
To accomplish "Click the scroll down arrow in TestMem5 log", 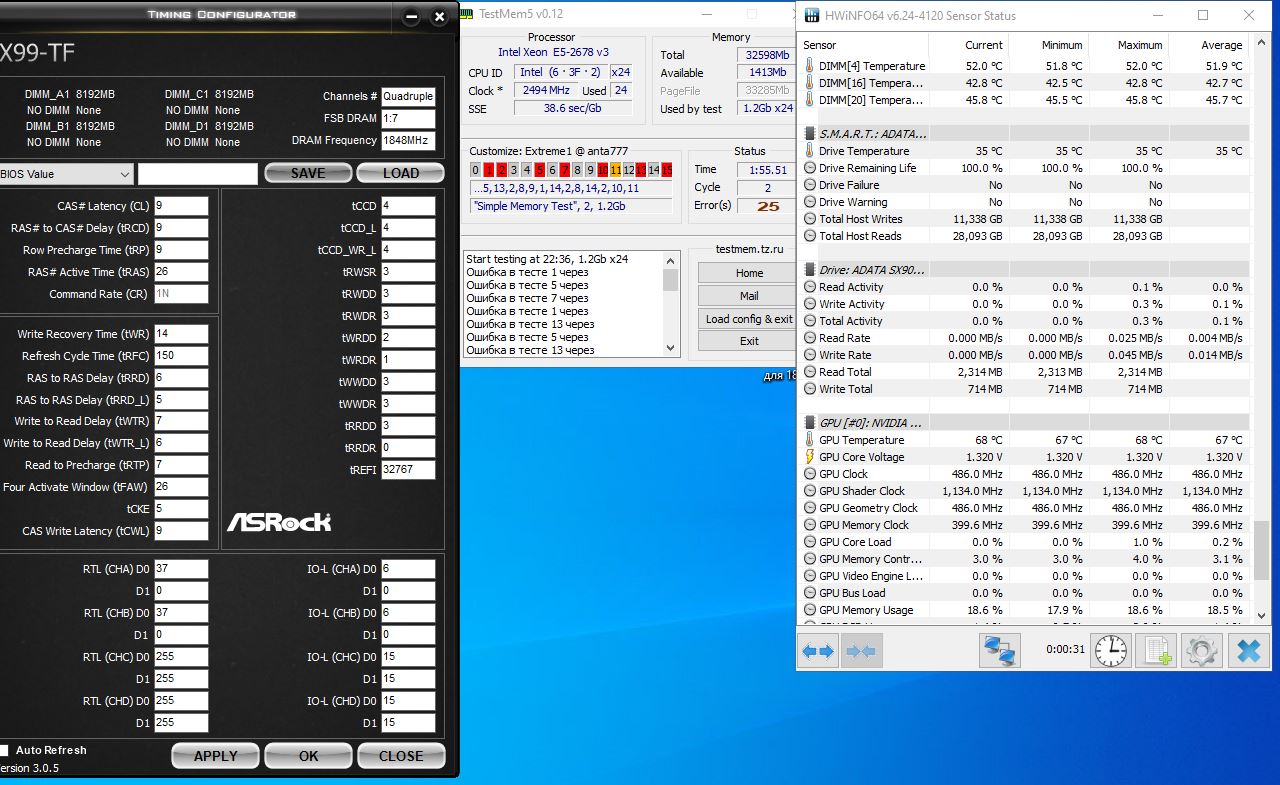I will point(671,347).
